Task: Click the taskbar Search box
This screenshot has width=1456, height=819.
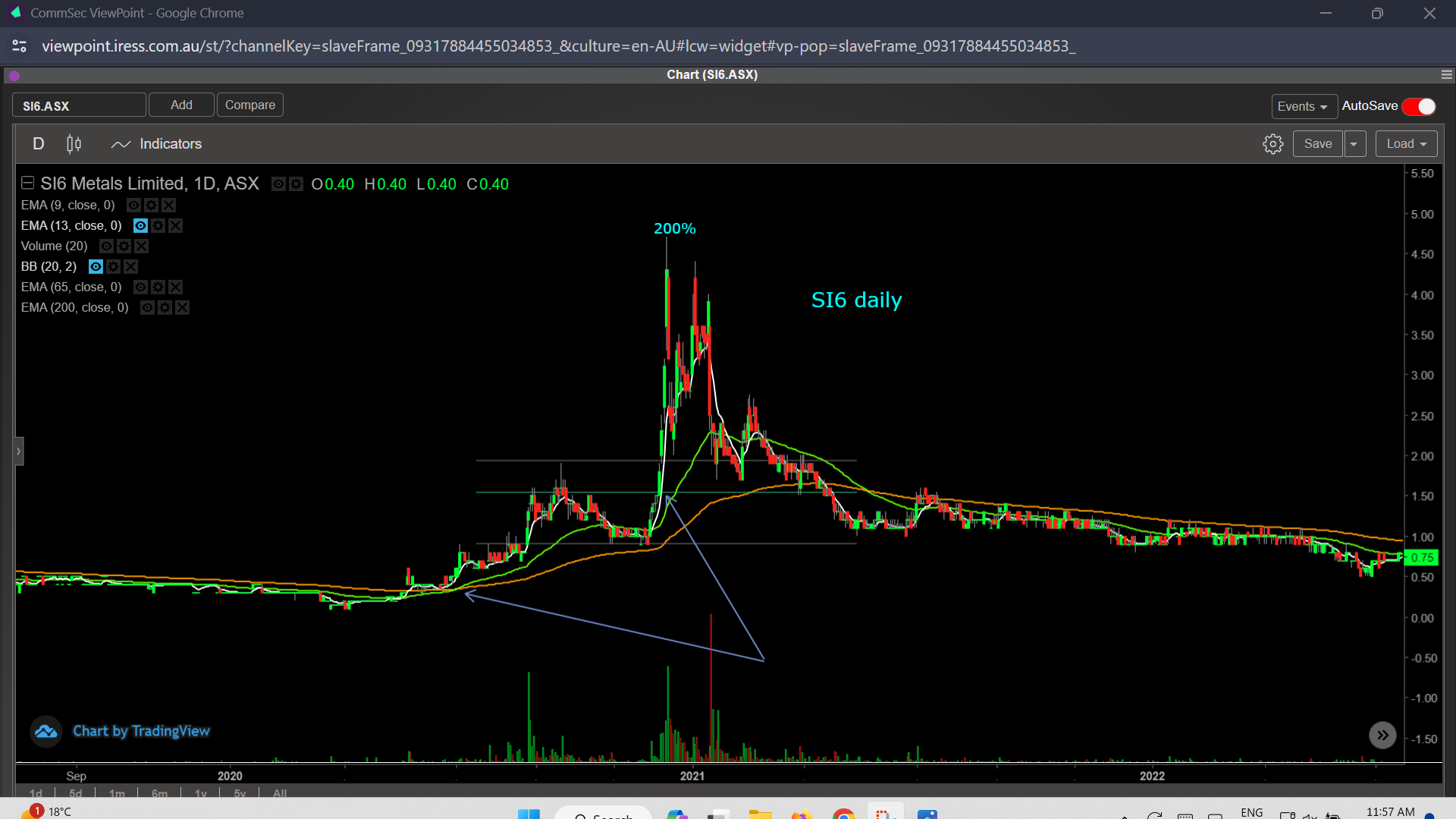Action: (604, 814)
